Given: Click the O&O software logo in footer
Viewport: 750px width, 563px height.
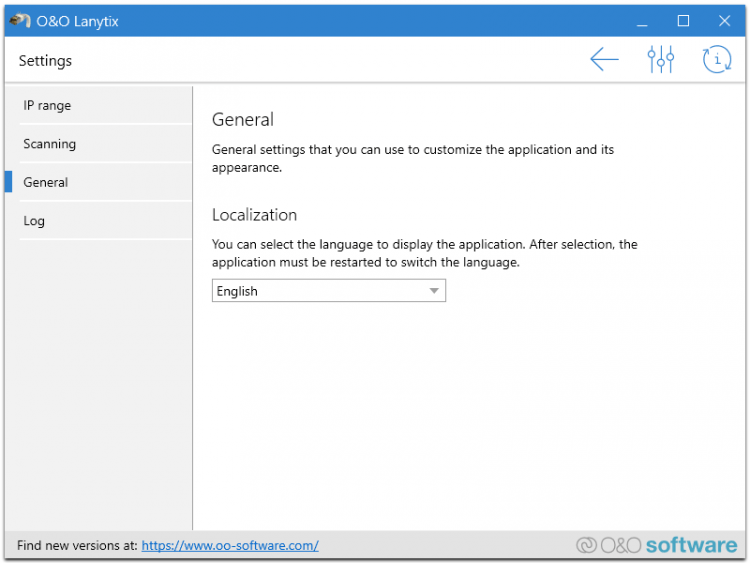Looking at the screenshot, I should [657, 545].
